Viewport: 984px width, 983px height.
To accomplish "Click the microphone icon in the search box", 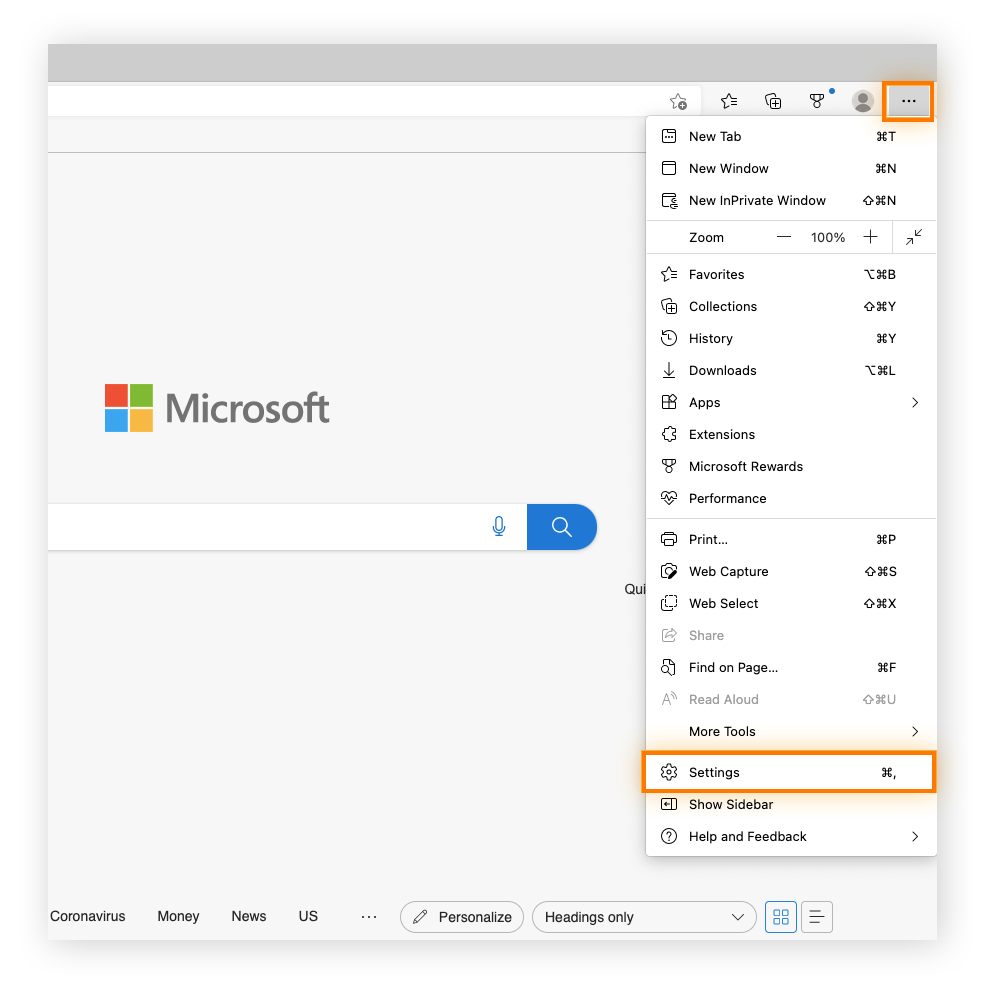I will point(499,527).
